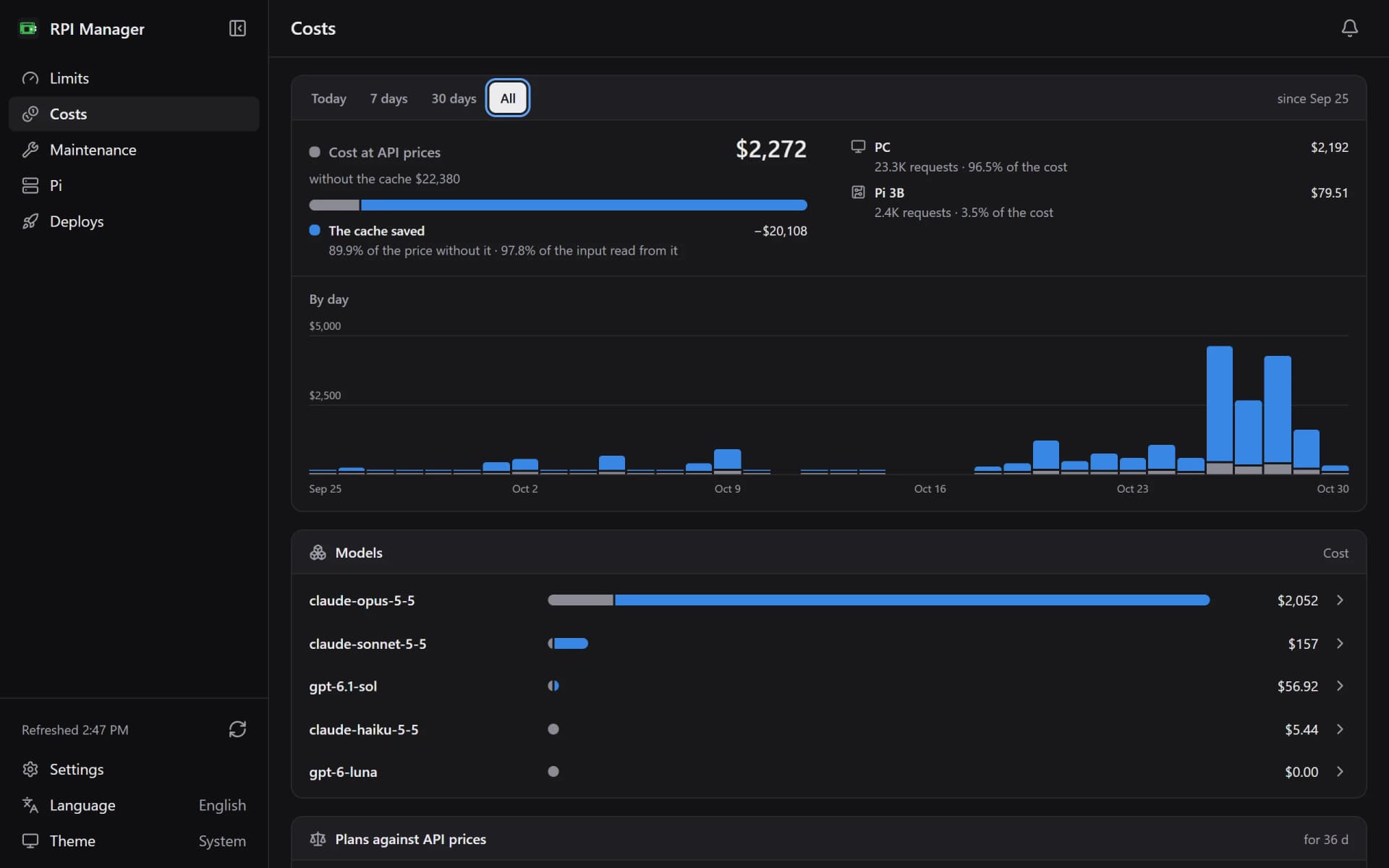Click the "Plans against API prices" heading
This screenshot has width=1389, height=868.
410,839
